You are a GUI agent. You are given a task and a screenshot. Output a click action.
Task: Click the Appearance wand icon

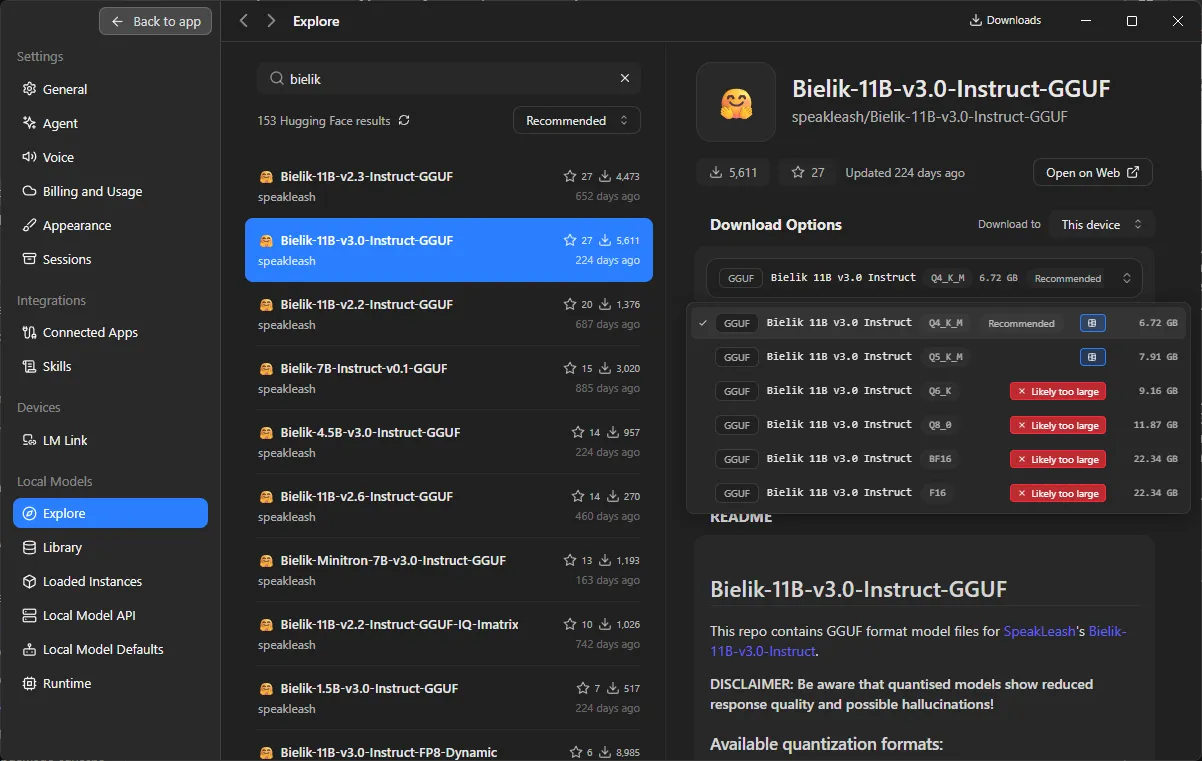(x=29, y=225)
